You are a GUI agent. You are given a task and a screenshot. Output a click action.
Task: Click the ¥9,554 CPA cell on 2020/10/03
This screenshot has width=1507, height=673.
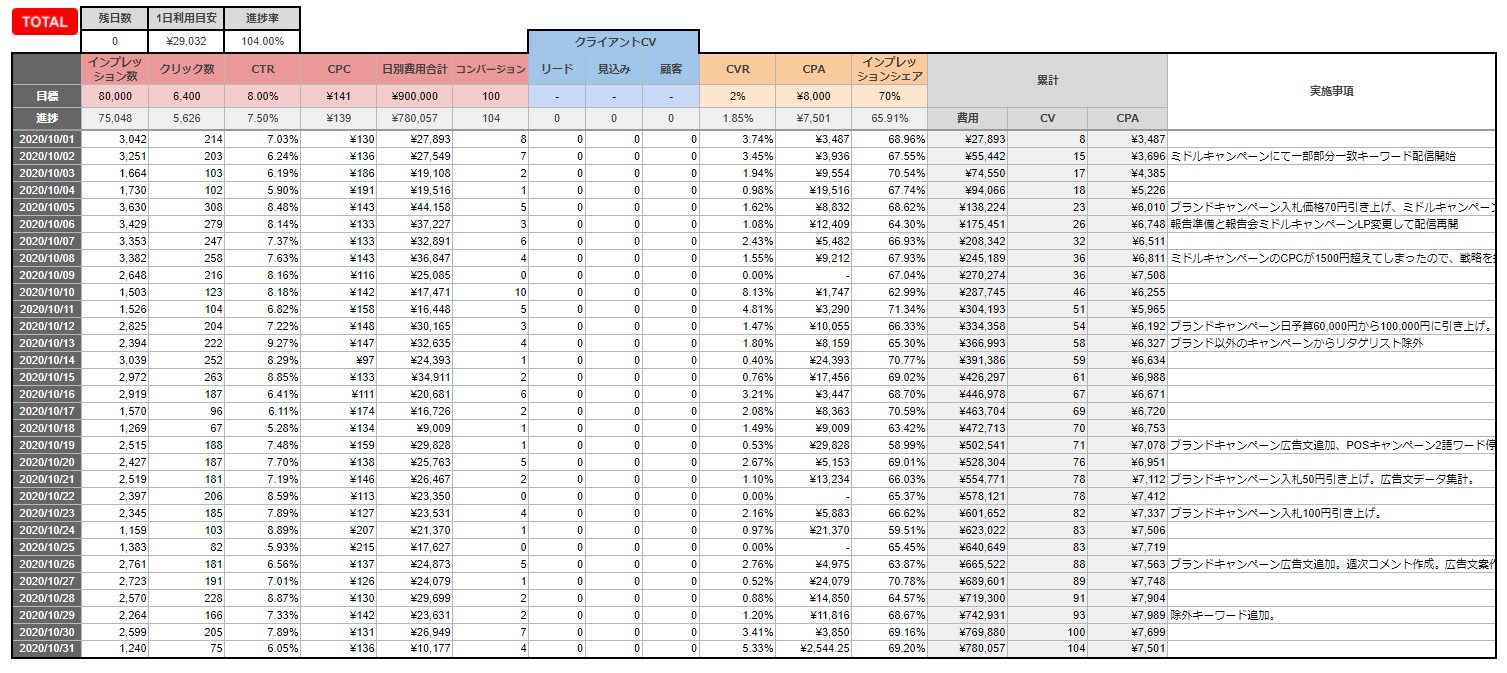tap(813, 173)
